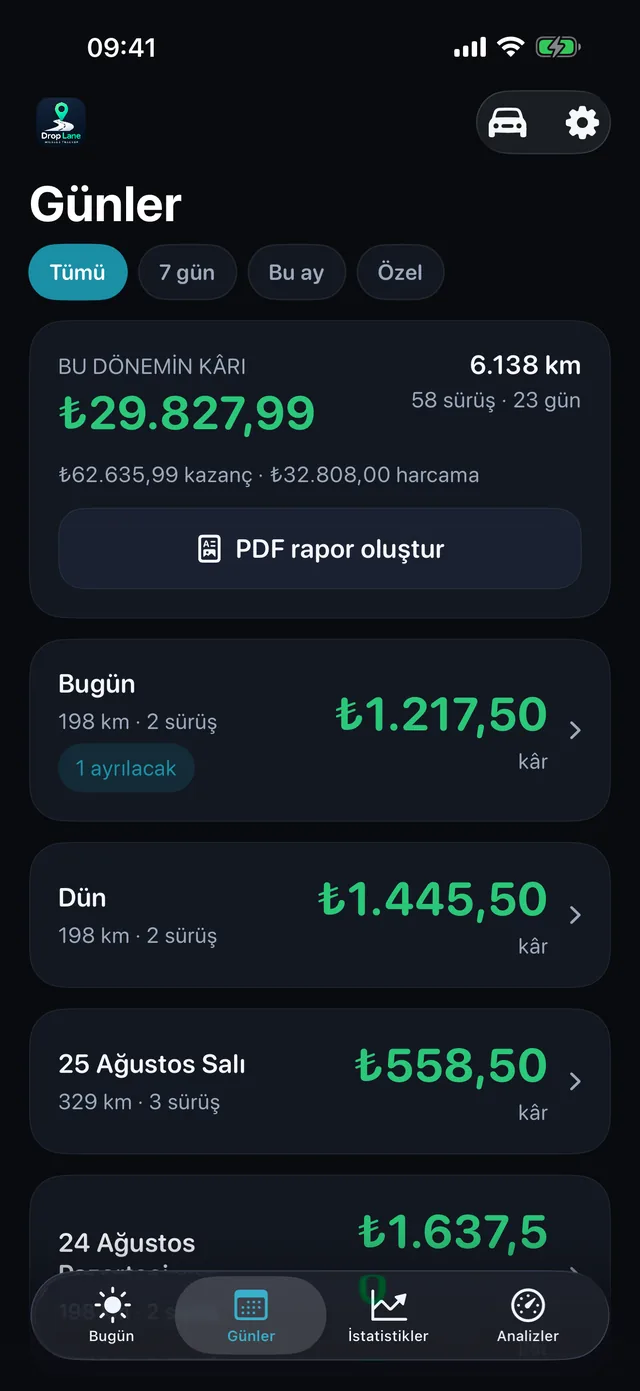
Task: Open vehicle settings via car icon
Action: 507,123
